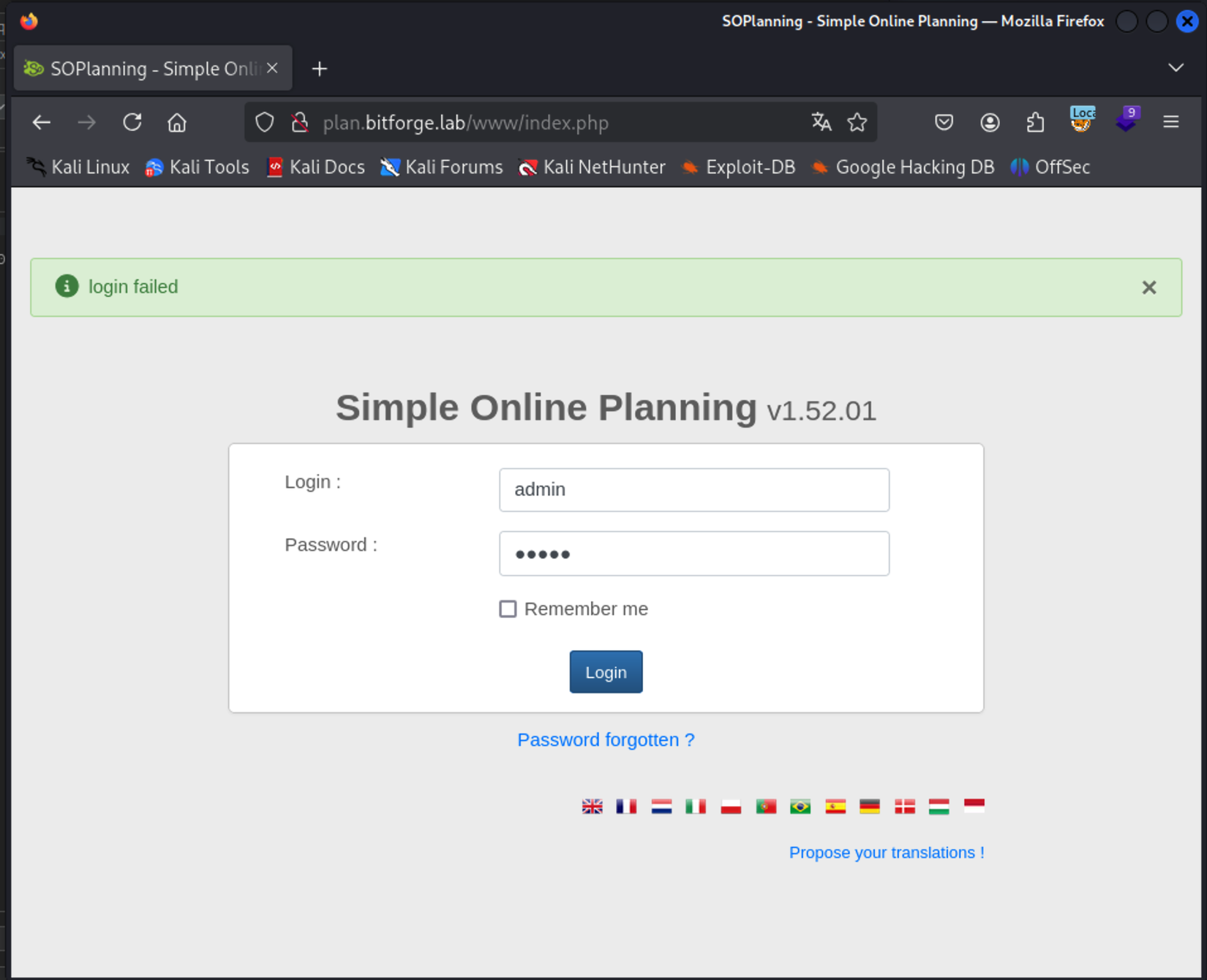1207x980 pixels.
Task: Click the Login username field
Action: pos(694,490)
